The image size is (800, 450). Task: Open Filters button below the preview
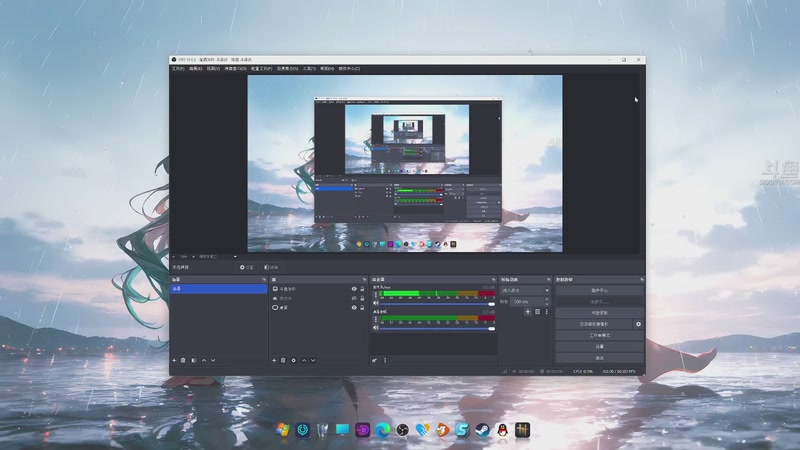pos(271,267)
